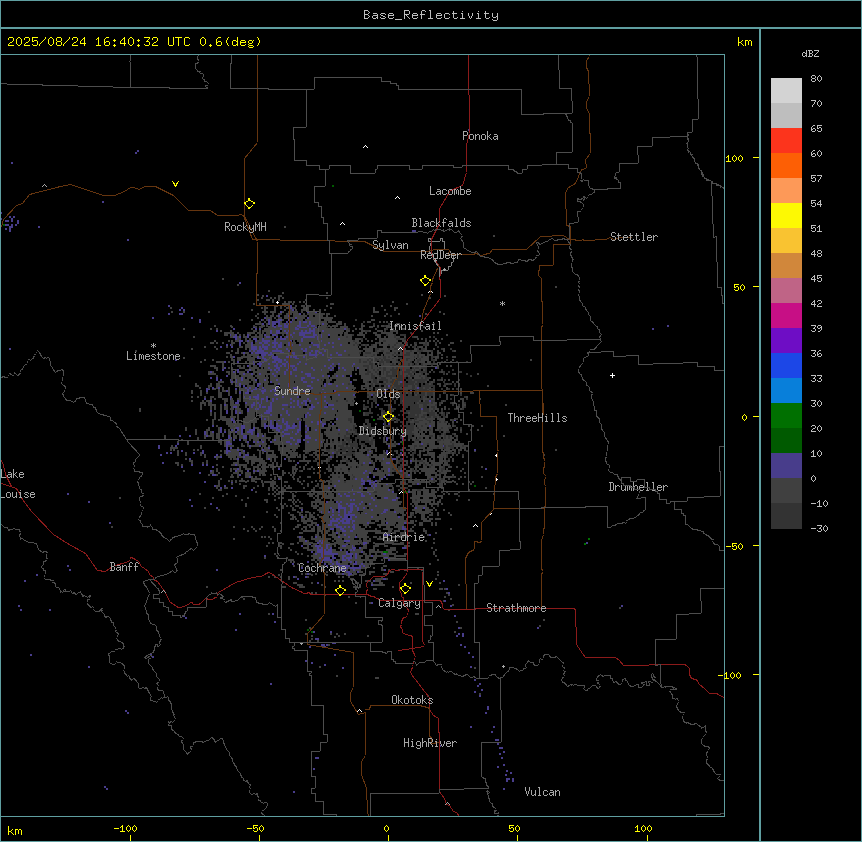This screenshot has width=862, height=842.
Task: Click the blue 36 dBZ legend swatch
Action: coord(786,365)
